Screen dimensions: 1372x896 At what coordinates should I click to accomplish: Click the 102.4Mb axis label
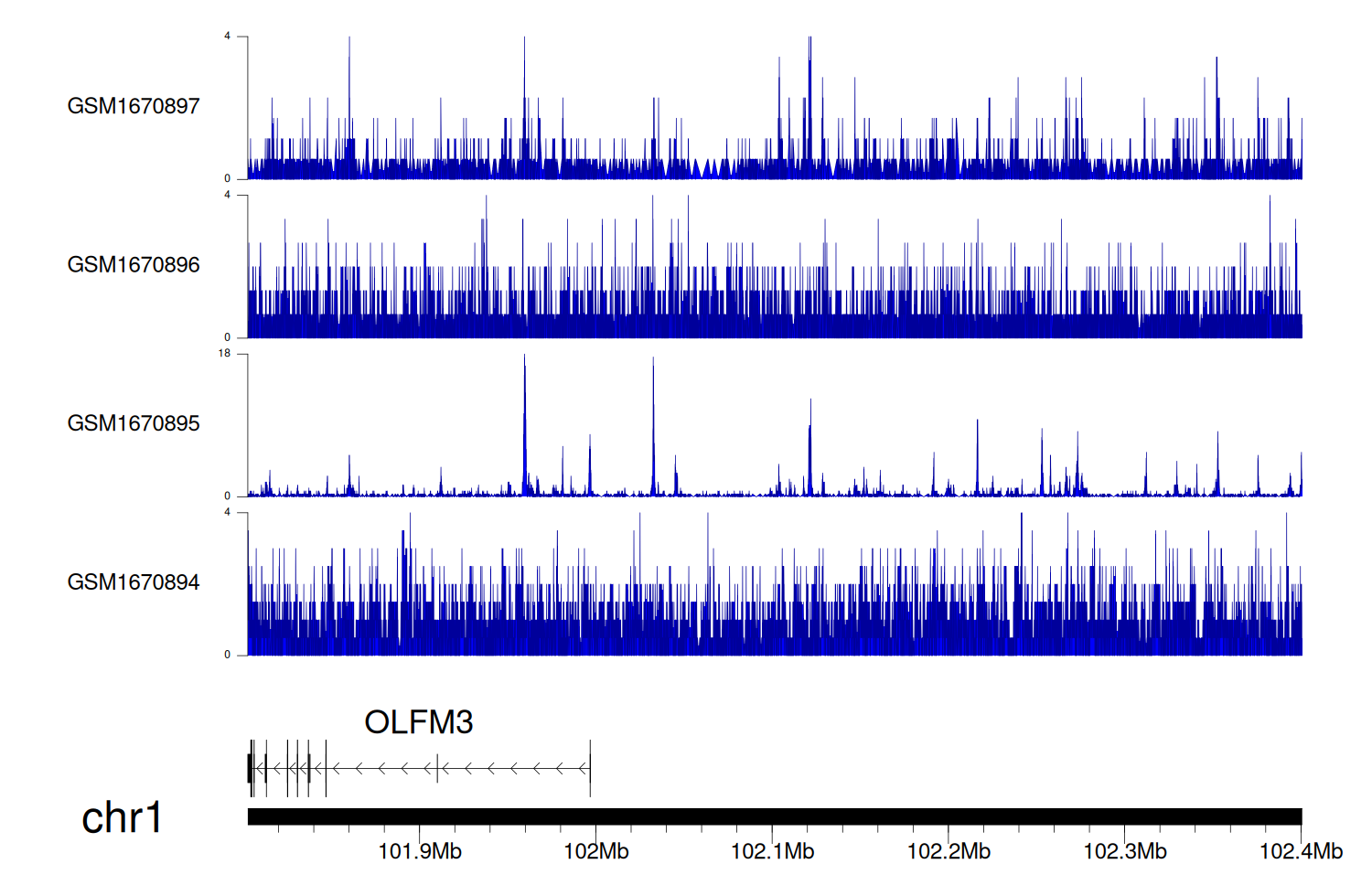pos(1301,852)
